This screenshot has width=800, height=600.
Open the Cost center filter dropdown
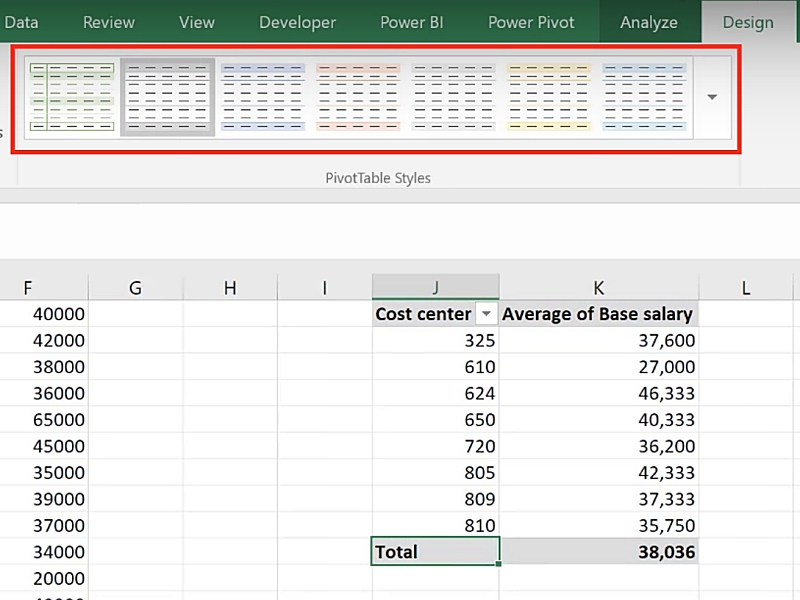(486, 314)
